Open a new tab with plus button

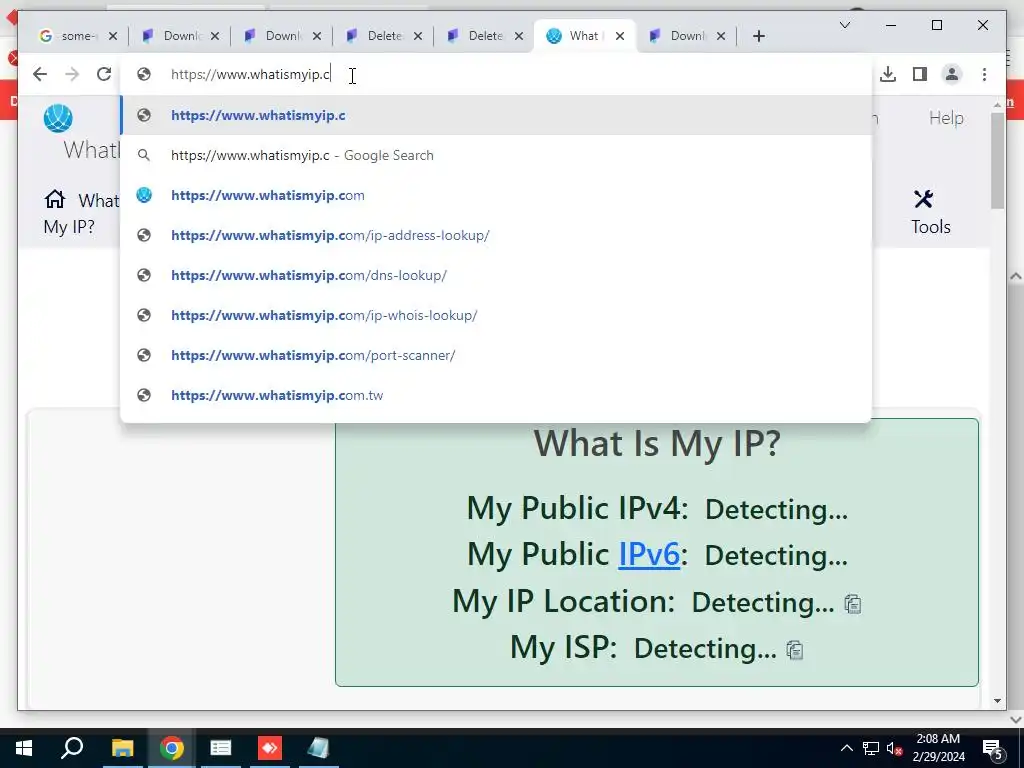pyautogui.click(x=758, y=36)
